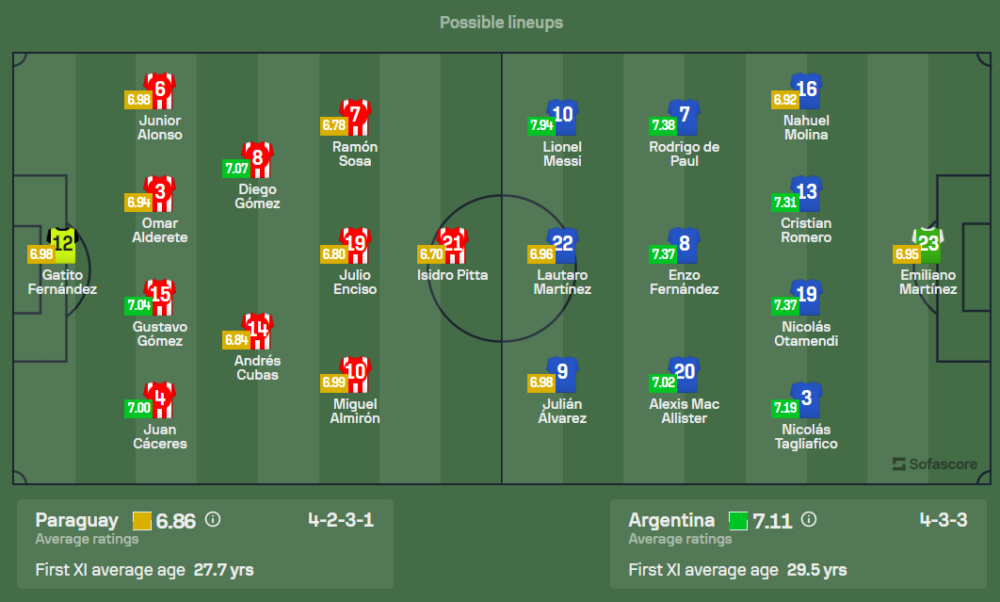Click Lionel Messi's number 10 jersey

pyautogui.click(x=563, y=116)
